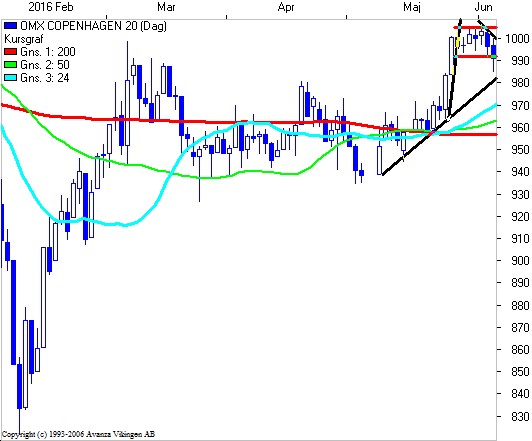532x441 pixels.
Task: Click the 920 price axis value
Action: point(520,216)
